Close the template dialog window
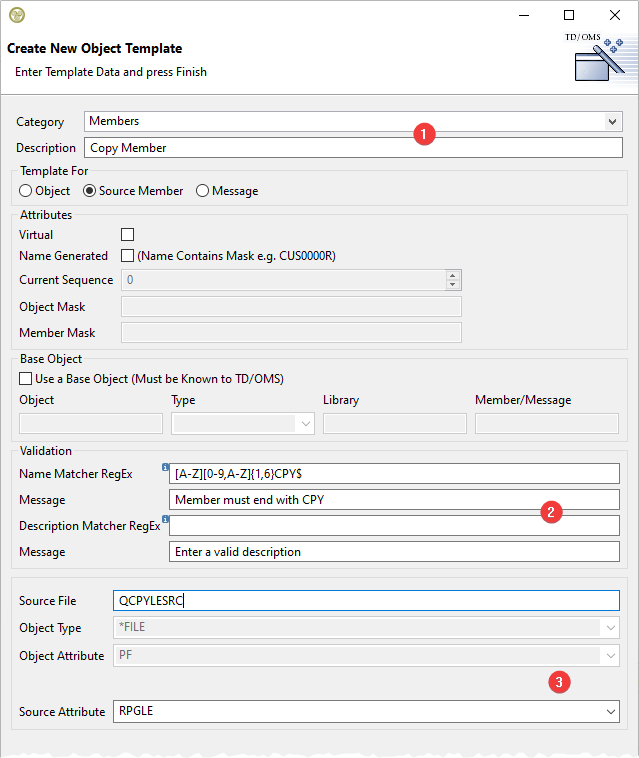The width and height of the screenshot is (639, 758). coord(615,15)
